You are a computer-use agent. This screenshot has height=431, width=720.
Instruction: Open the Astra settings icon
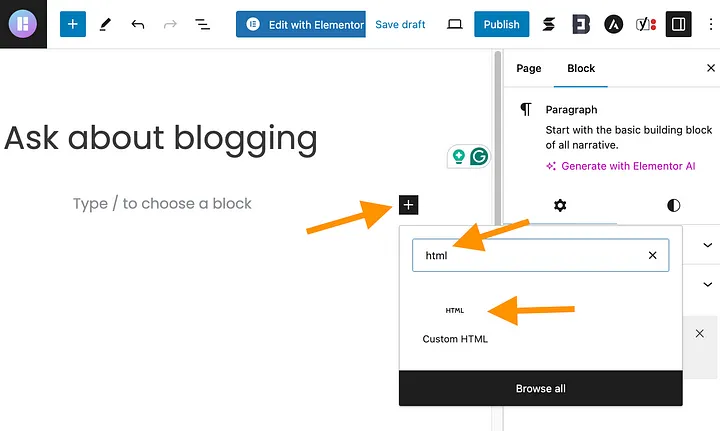pos(614,24)
